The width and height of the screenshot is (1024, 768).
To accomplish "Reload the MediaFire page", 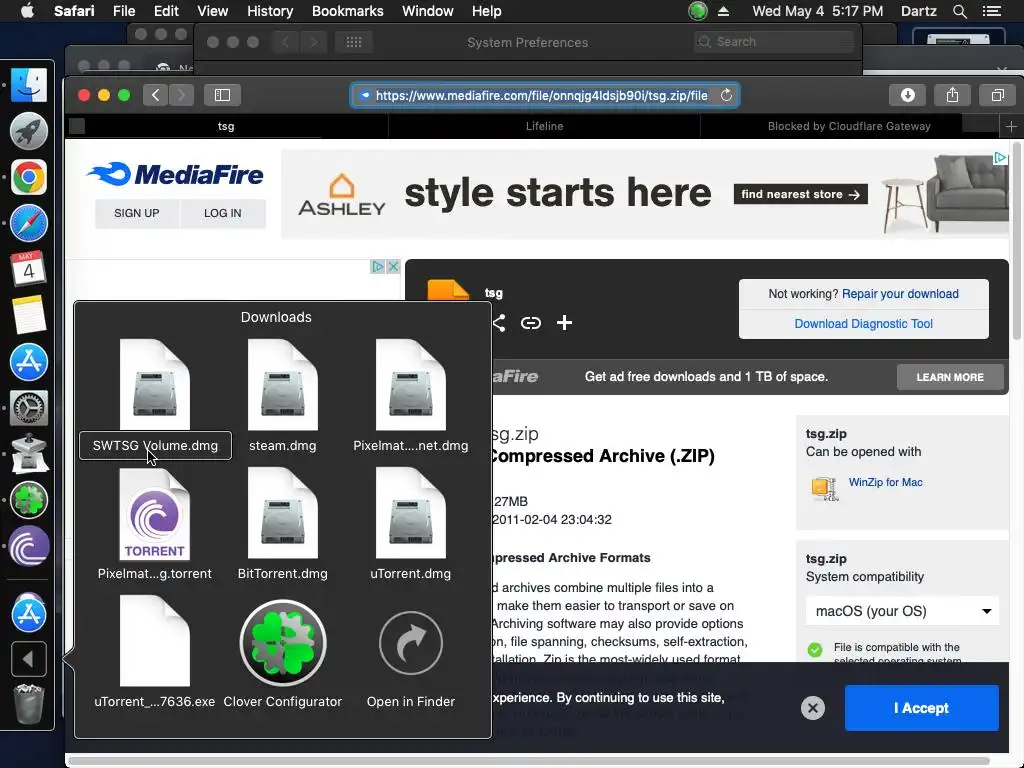I will pos(726,95).
